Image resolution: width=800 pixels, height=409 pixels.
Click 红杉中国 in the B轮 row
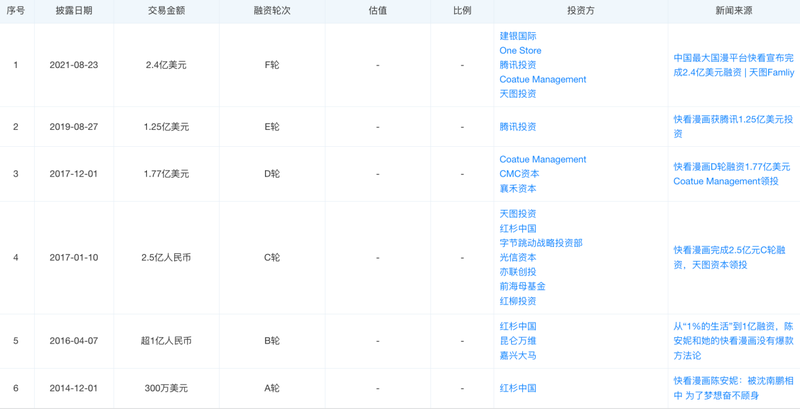pos(518,326)
